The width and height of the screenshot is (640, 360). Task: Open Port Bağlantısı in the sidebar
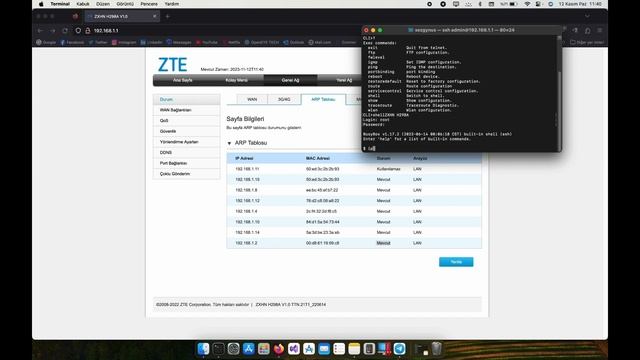coord(187,163)
